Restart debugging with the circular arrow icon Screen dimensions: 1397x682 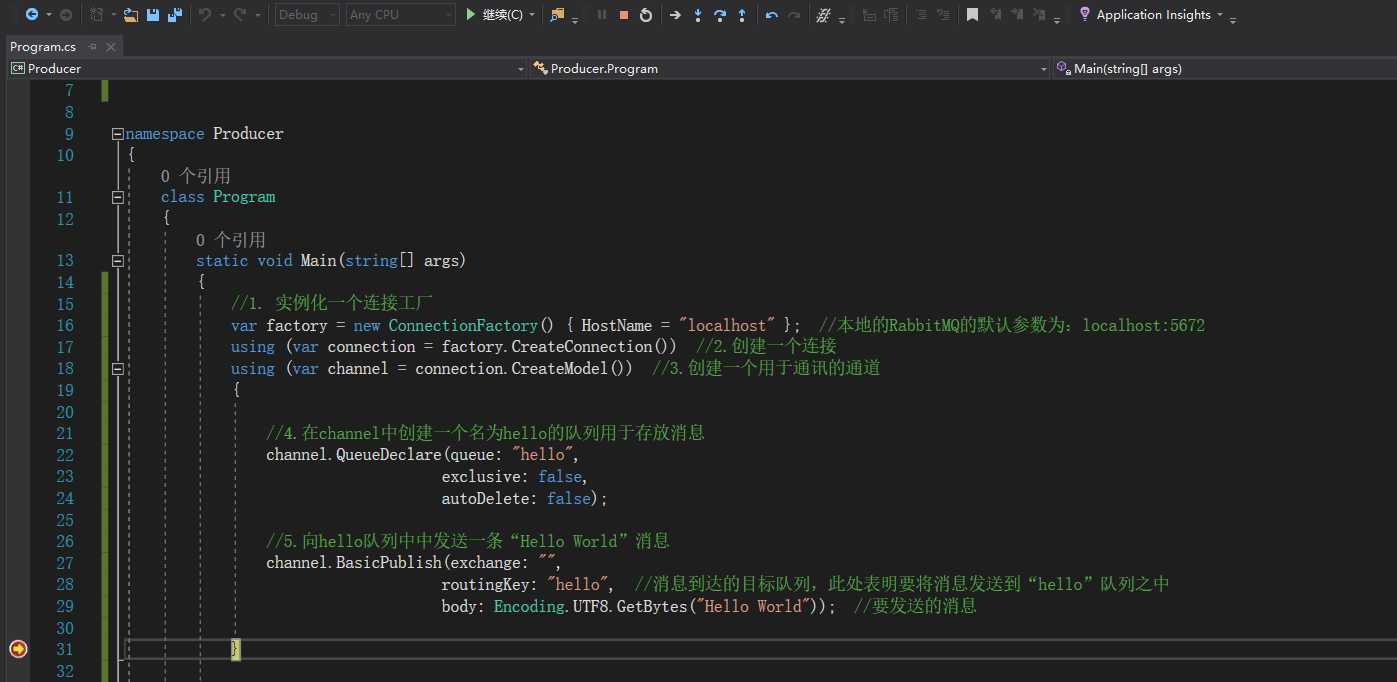pyautogui.click(x=646, y=14)
